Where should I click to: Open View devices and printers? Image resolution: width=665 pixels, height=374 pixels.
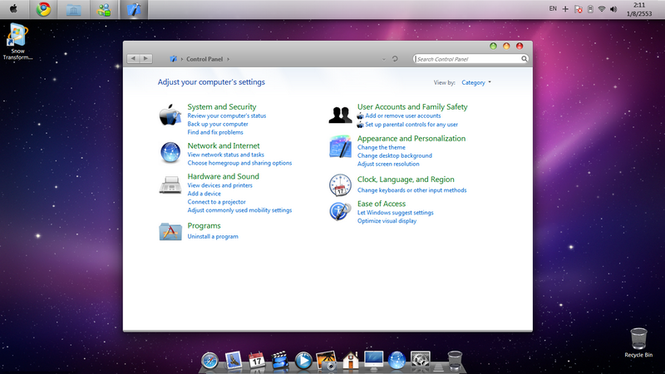point(220,185)
